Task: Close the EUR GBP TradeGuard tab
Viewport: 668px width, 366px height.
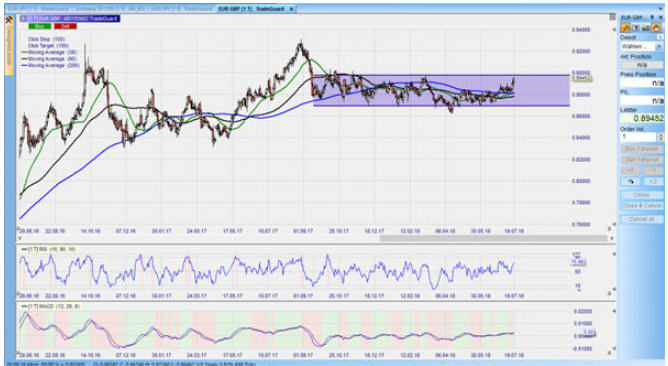Action: 292,9
